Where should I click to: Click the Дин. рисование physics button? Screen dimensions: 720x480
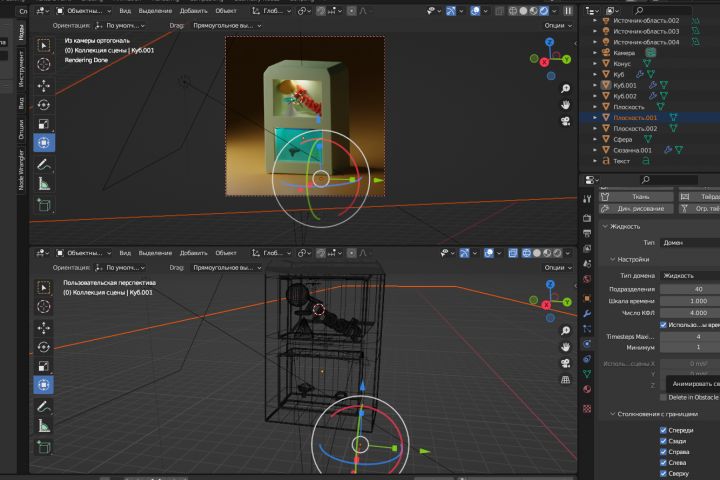(x=637, y=209)
